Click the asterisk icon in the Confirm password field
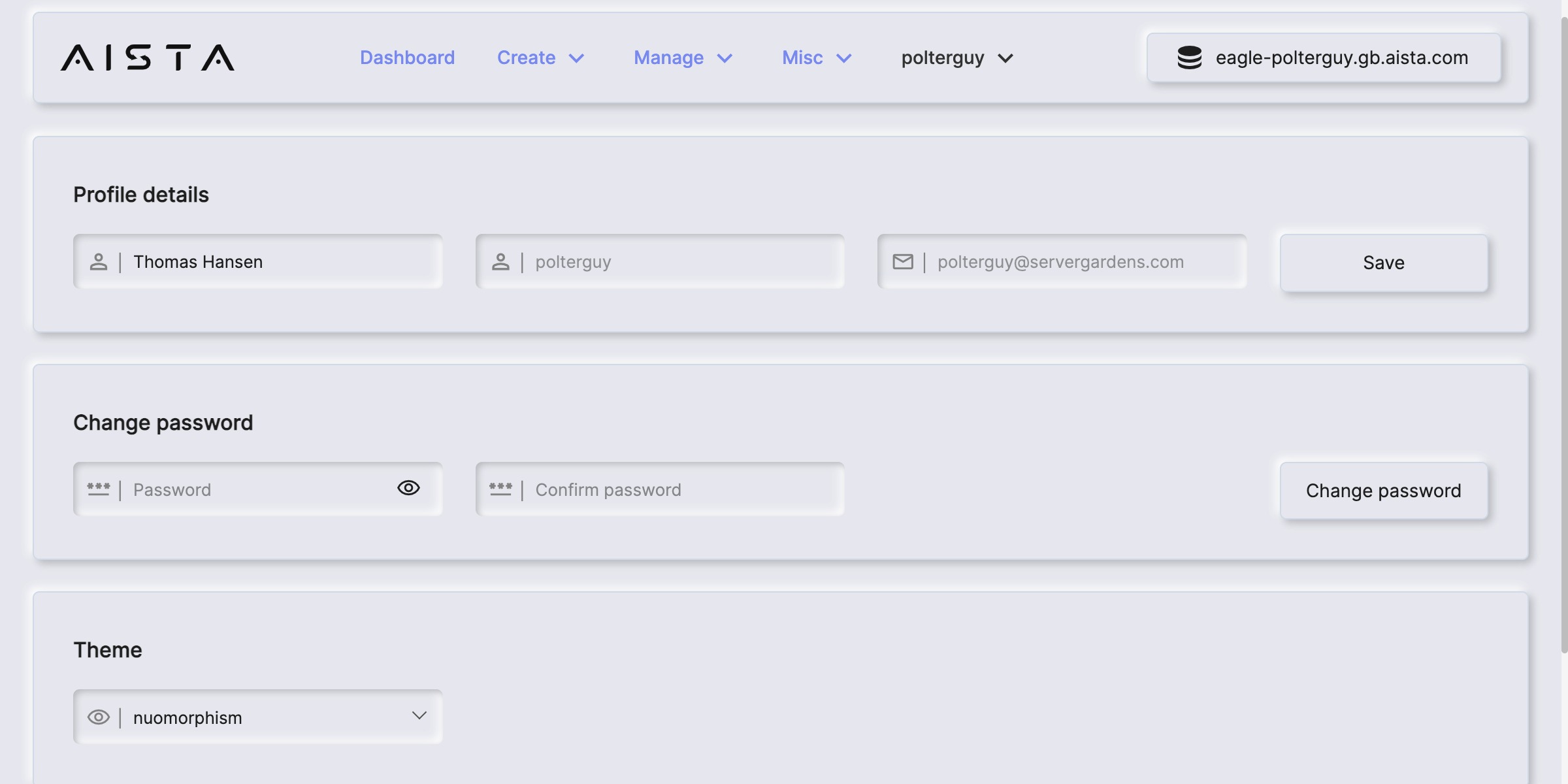The image size is (1568, 784). [x=500, y=489]
